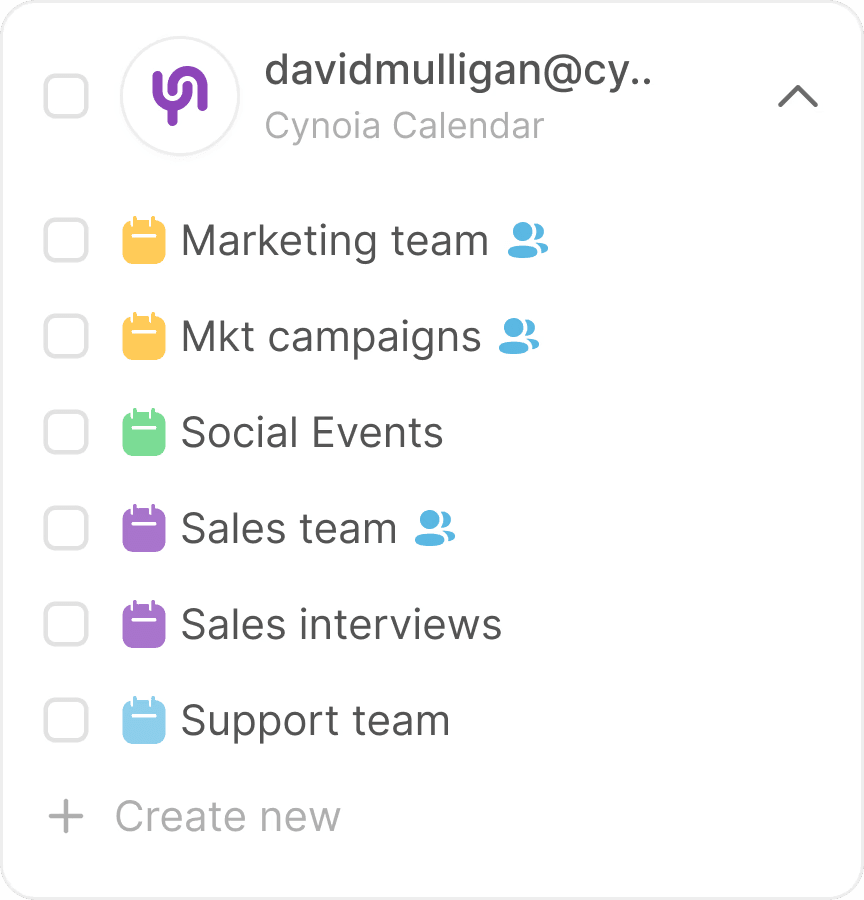Enable the Marketing team calendar checkbox

tap(66, 240)
